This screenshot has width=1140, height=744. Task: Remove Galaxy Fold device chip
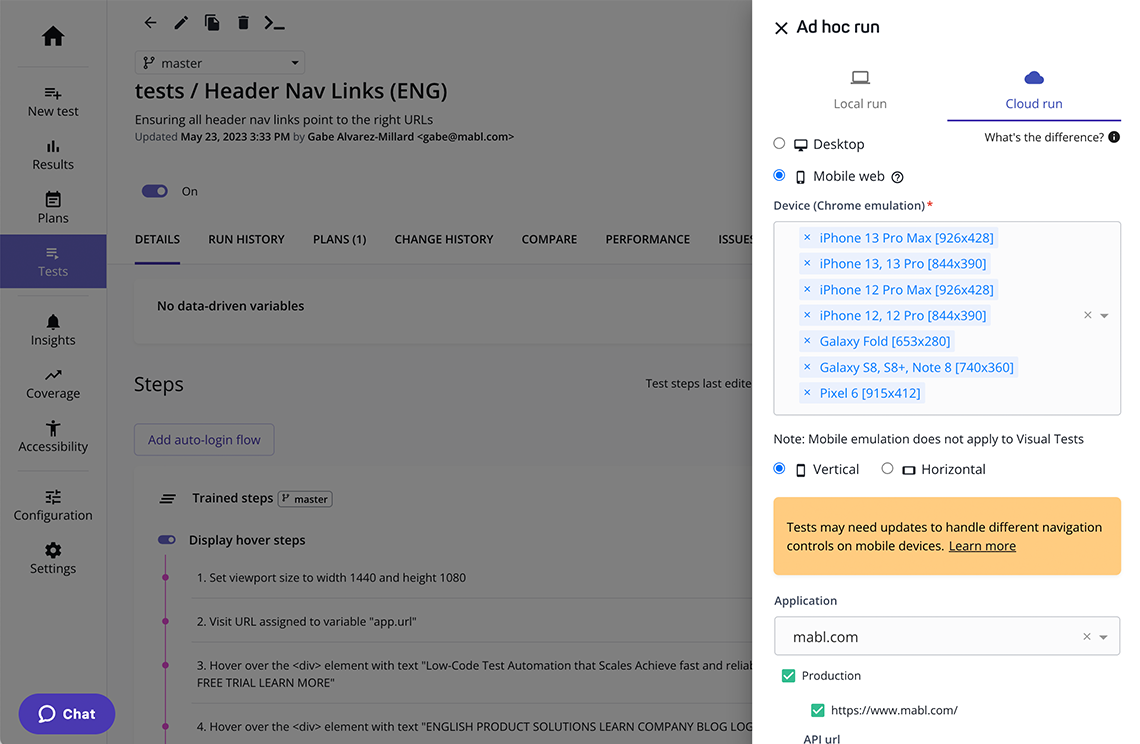807,340
